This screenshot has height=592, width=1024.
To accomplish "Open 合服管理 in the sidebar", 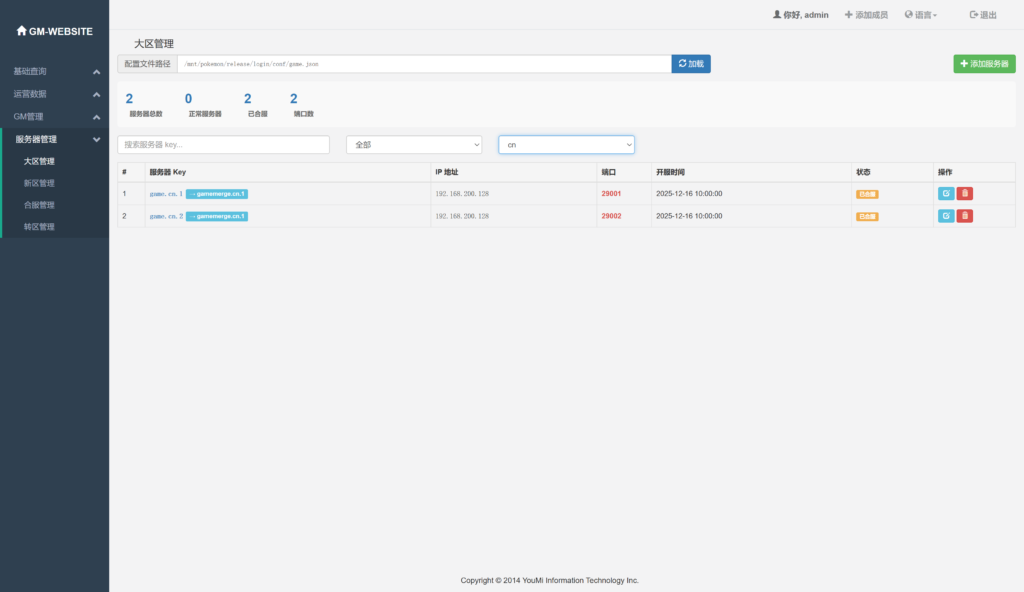I will pyautogui.click(x=39, y=205).
